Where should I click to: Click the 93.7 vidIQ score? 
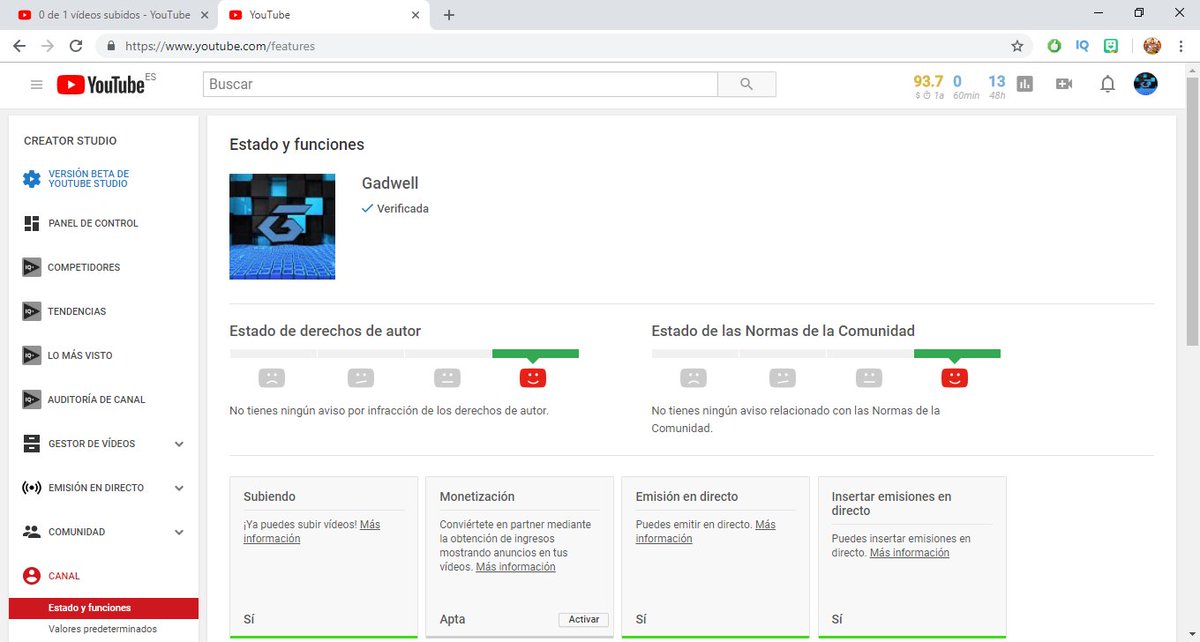(x=928, y=82)
